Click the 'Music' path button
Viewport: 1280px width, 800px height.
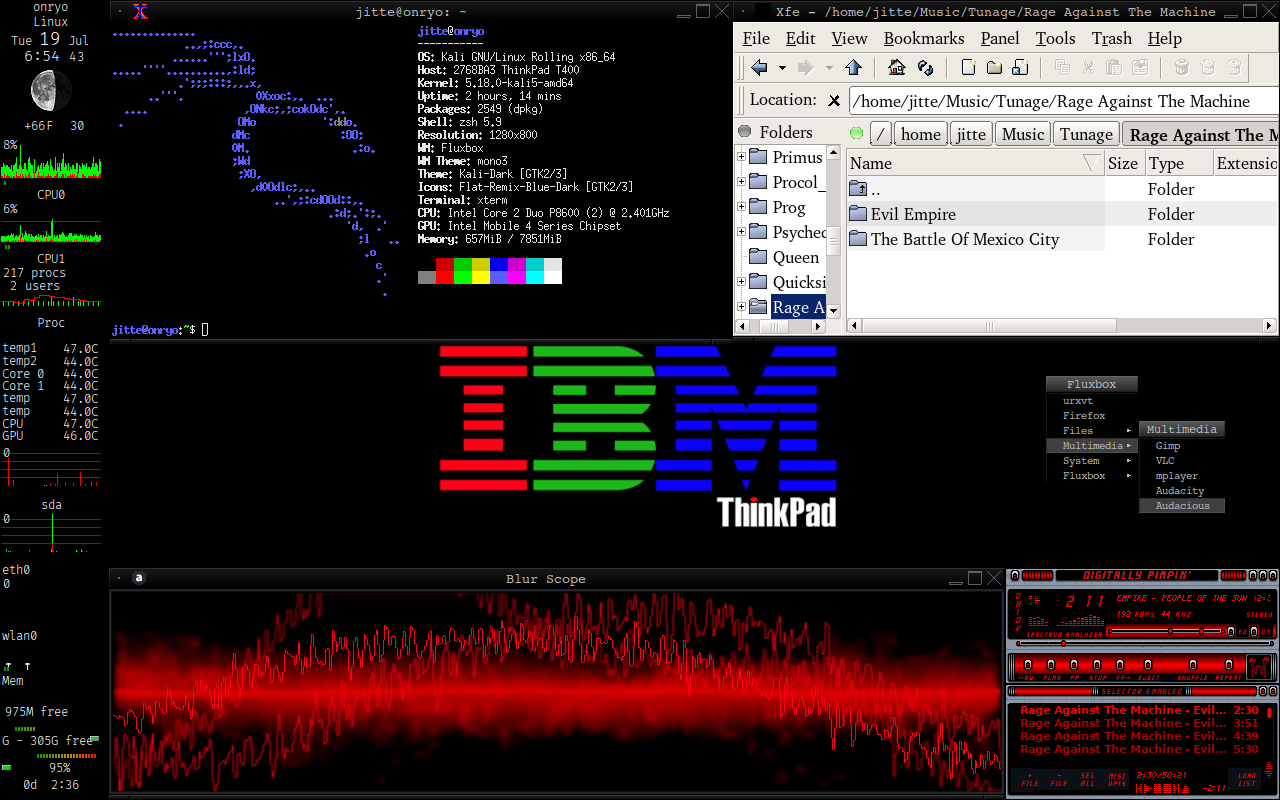[1023, 134]
